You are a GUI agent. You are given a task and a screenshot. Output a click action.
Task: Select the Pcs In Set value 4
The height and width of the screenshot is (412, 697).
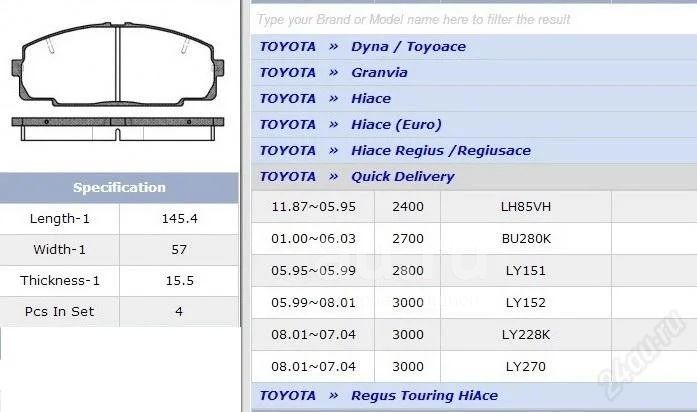[x=179, y=312]
